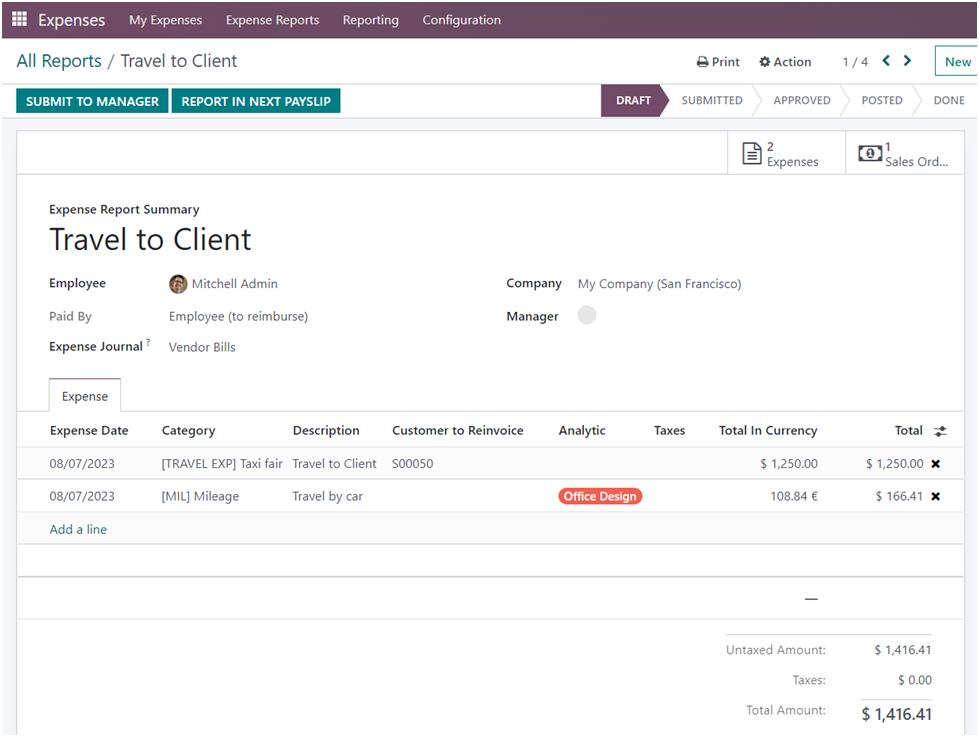Go to previous record arrow
The height and width of the screenshot is (737, 979).
886,61
